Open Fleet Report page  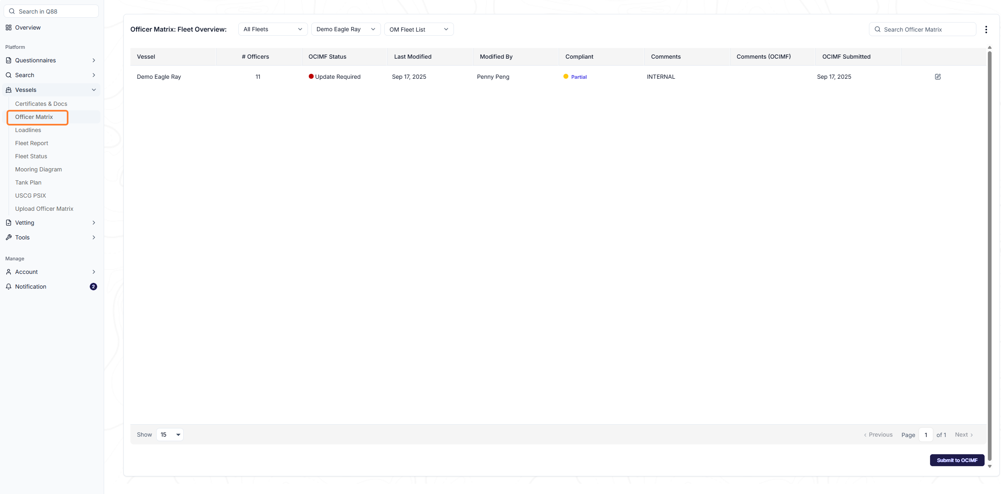tap(31, 143)
